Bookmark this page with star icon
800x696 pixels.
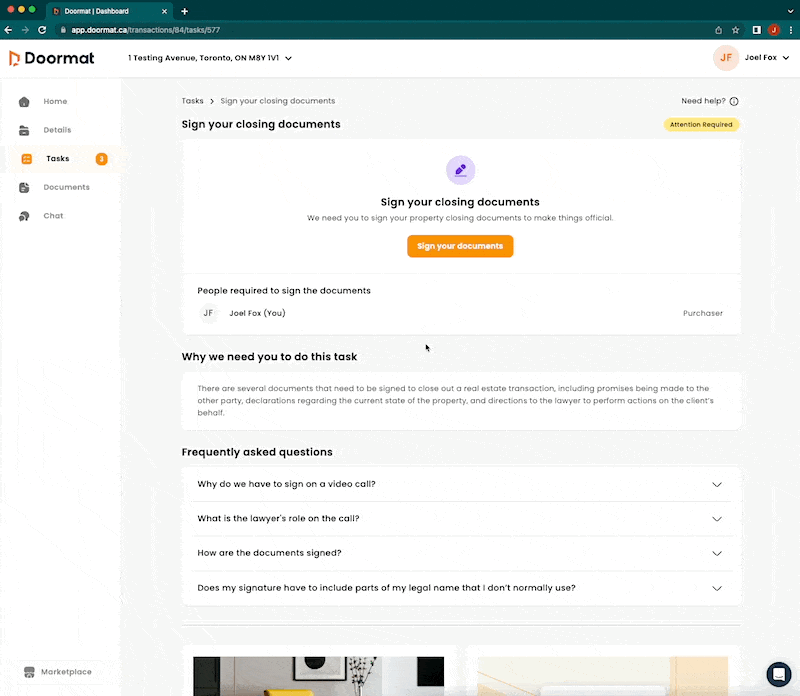736,30
